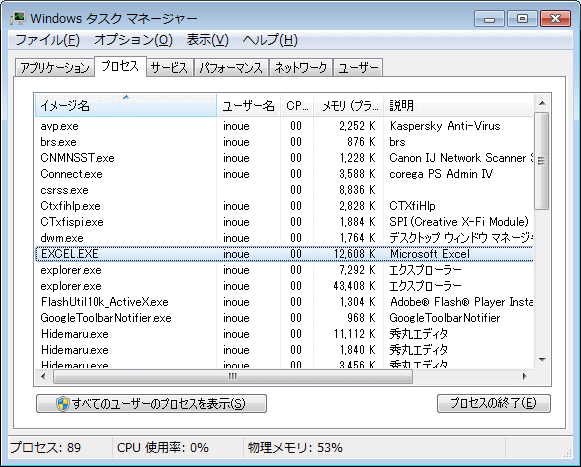This screenshot has width=581, height=467.
Task: Sort by メモリ (プラ... column header
Action: 349,106
